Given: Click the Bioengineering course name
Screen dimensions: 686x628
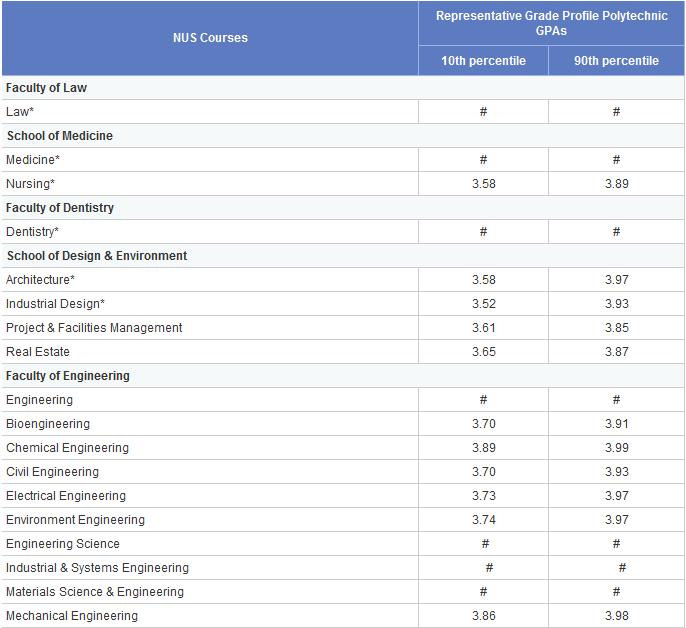Looking at the screenshot, I should 48,424.
